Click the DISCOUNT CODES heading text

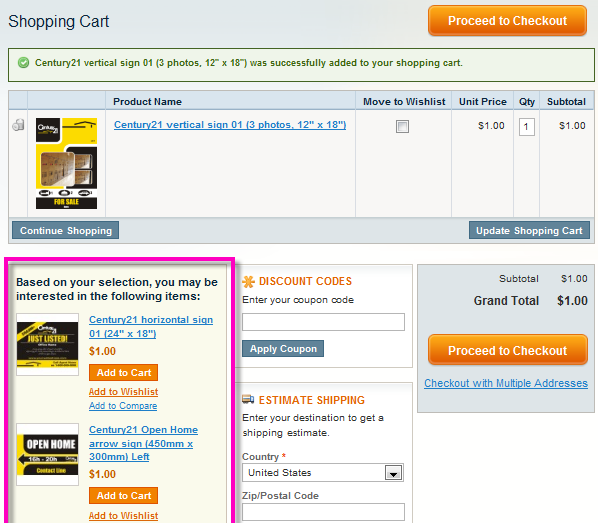coord(305,282)
